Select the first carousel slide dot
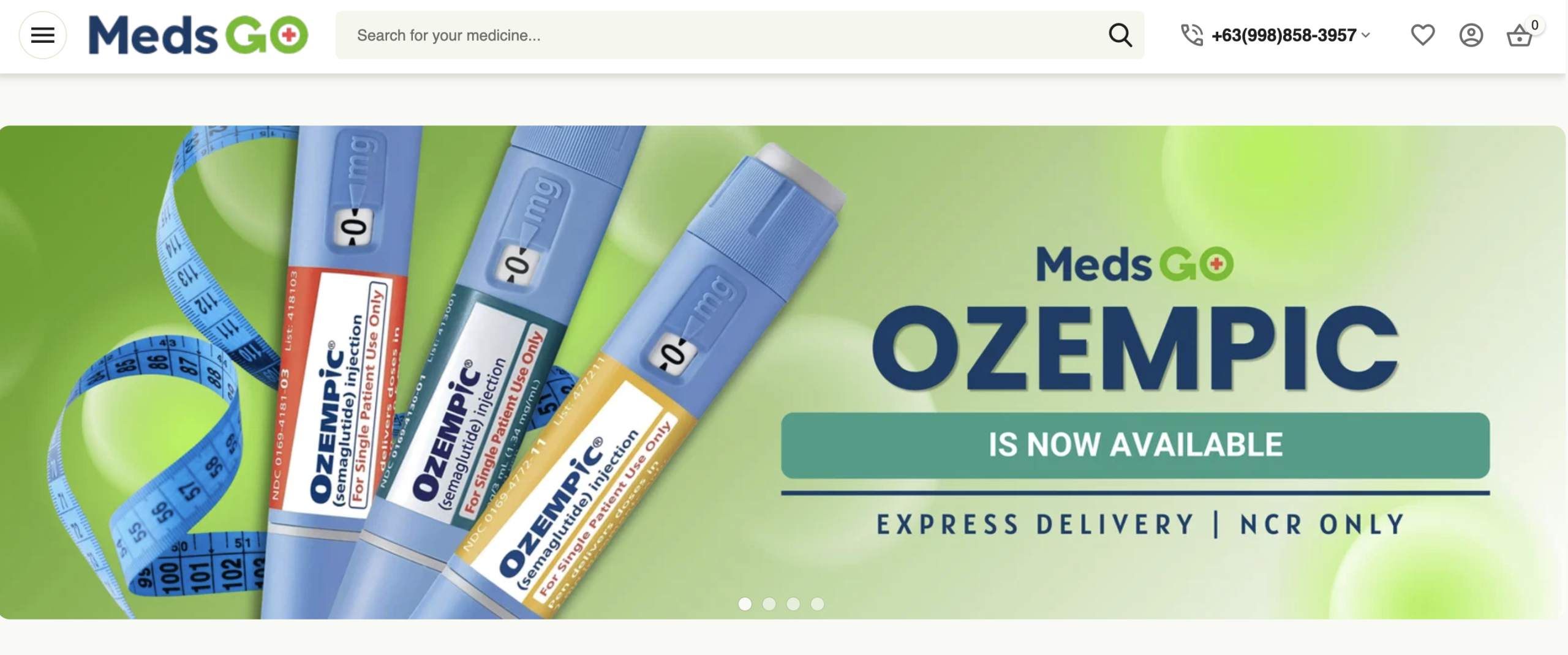This screenshot has height=655, width=1568. point(745,604)
